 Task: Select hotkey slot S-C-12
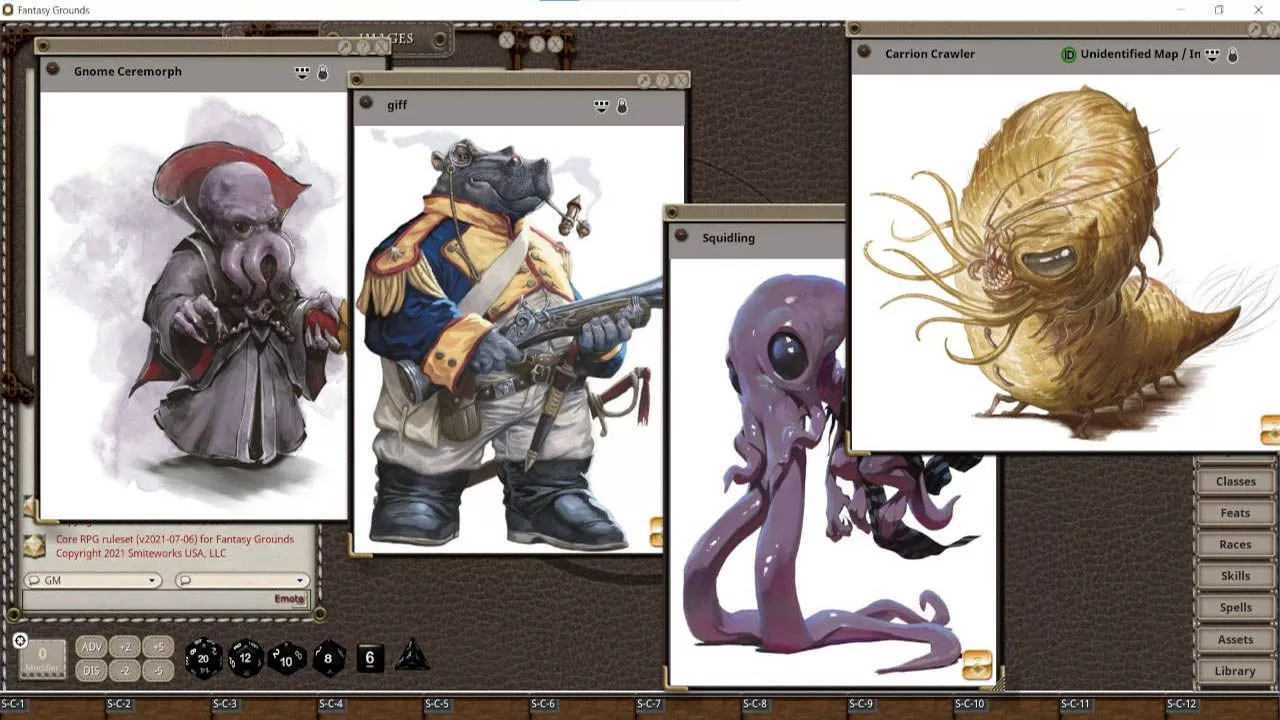click(x=1219, y=708)
